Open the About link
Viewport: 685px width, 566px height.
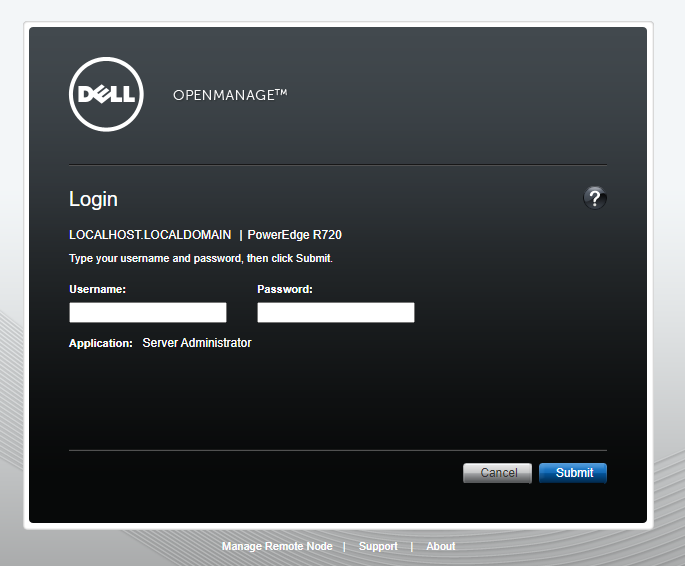click(x=440, y=546)
